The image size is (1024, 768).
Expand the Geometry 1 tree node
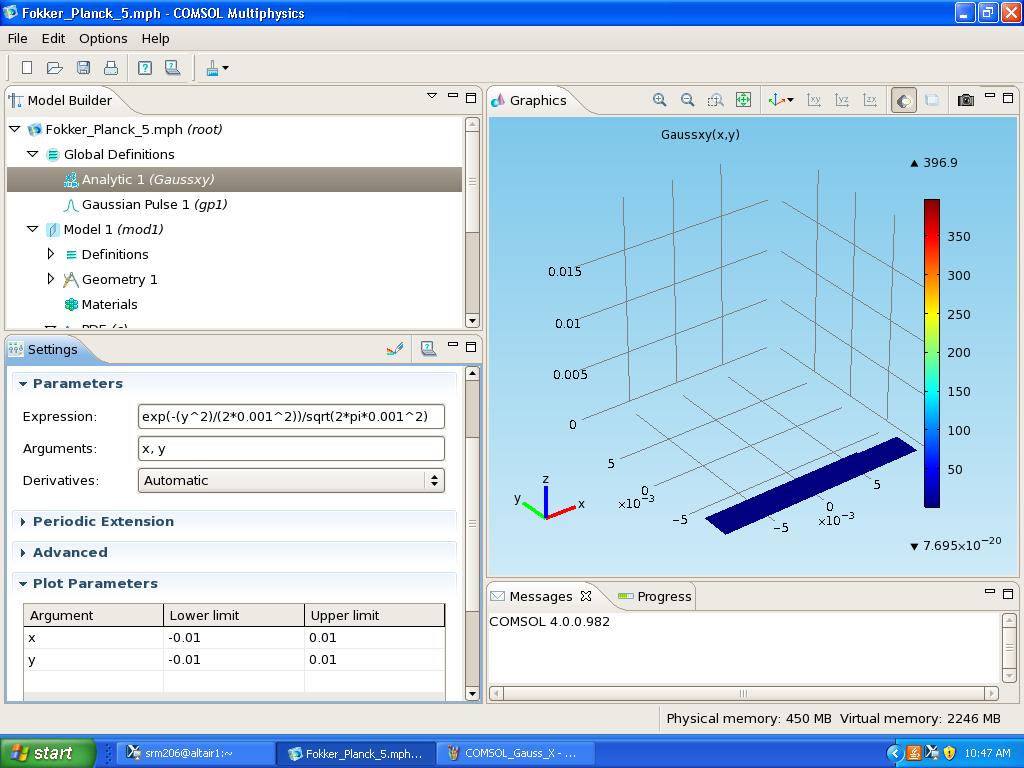click(x=51, y=279)
